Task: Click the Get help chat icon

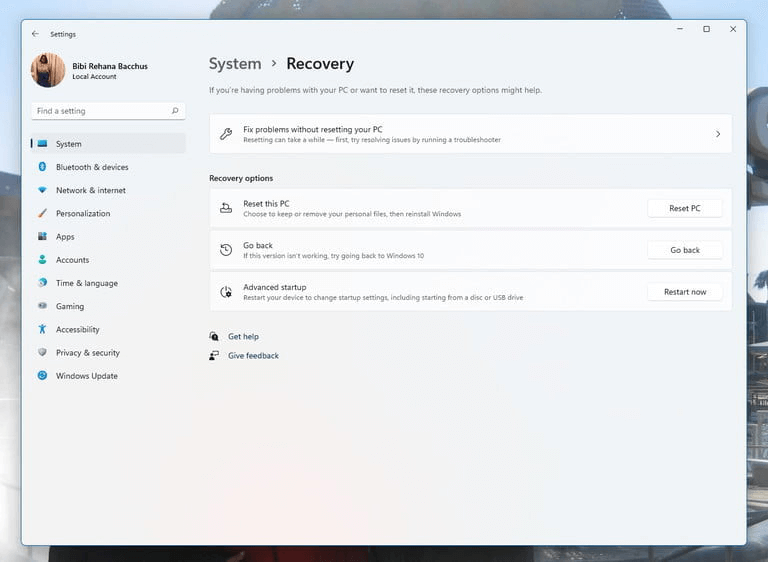Action: 214,336
